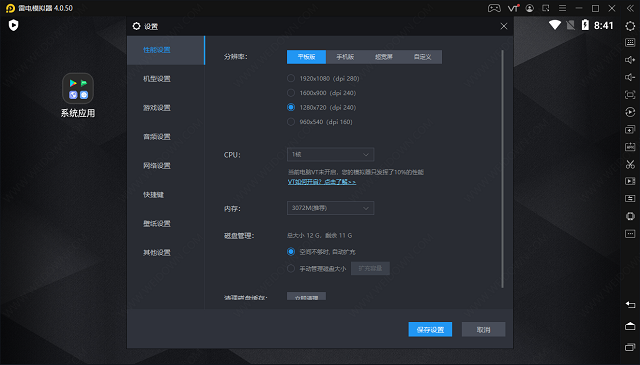Click shake/rotate device icon in sidebar
The width and height of the screenshot is (640, 365).
pos(630,216)
